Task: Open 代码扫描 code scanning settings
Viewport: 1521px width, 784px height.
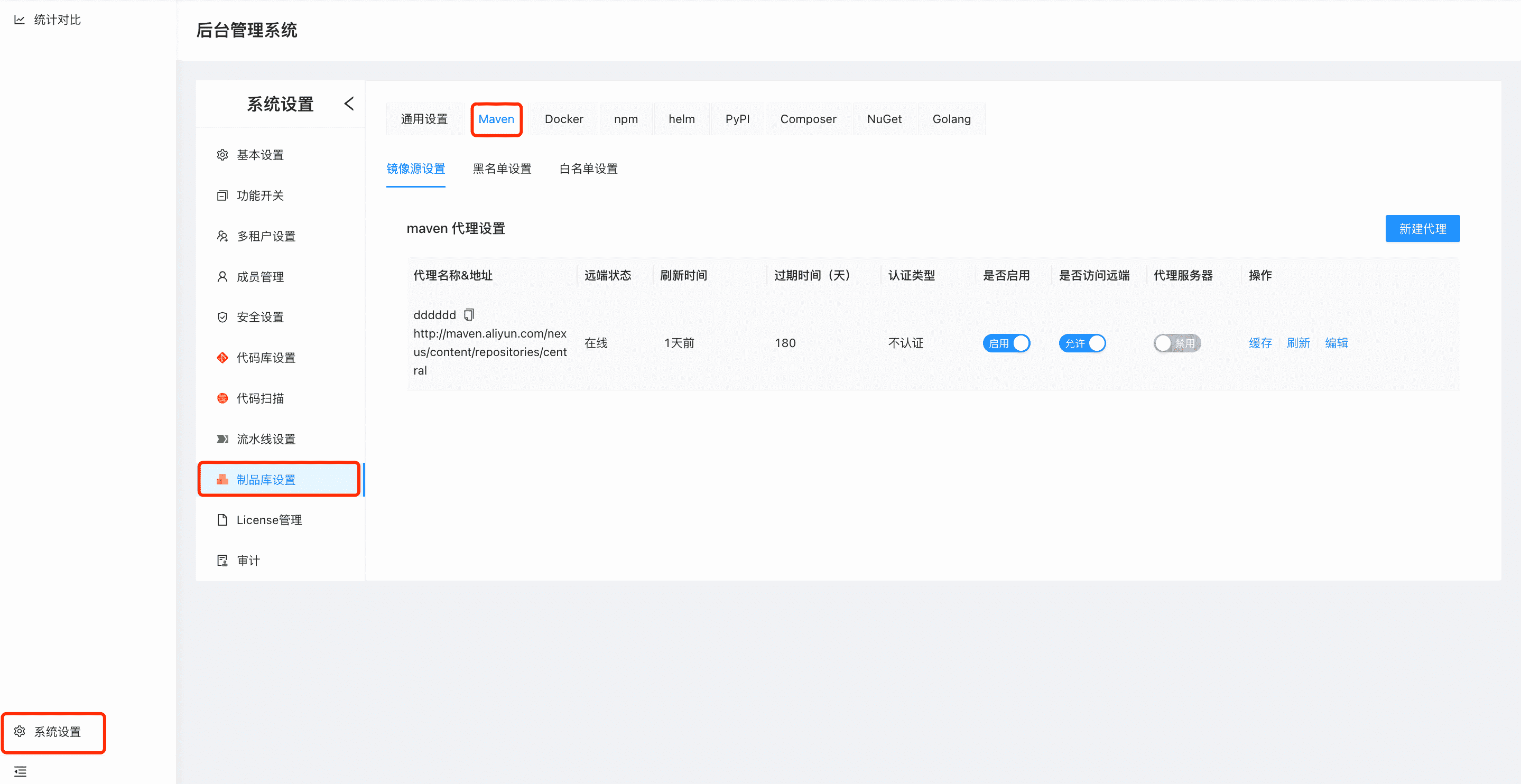Action: tap(261, 398)
